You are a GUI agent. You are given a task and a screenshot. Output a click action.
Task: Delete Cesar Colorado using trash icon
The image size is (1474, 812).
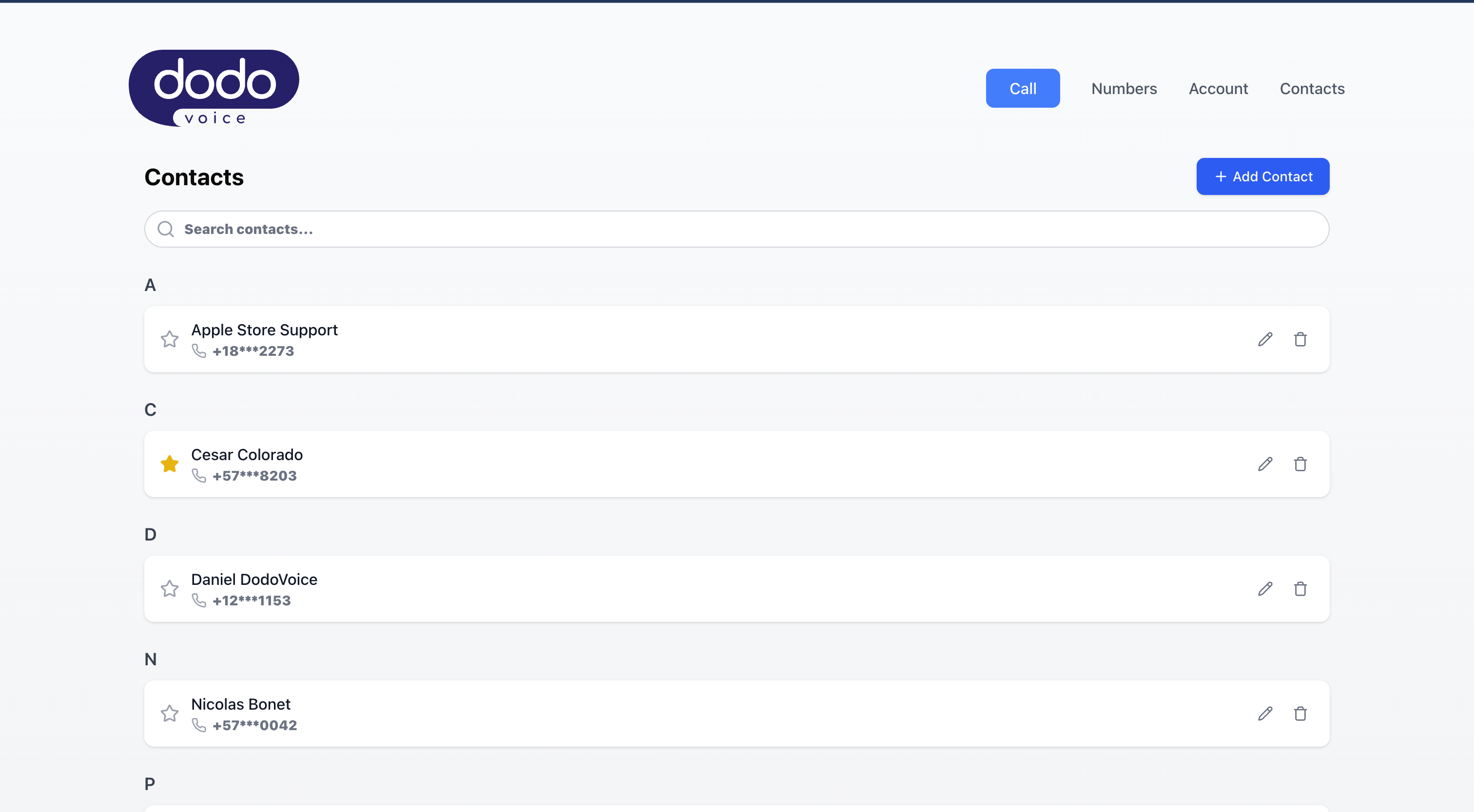coord(1300,464)
